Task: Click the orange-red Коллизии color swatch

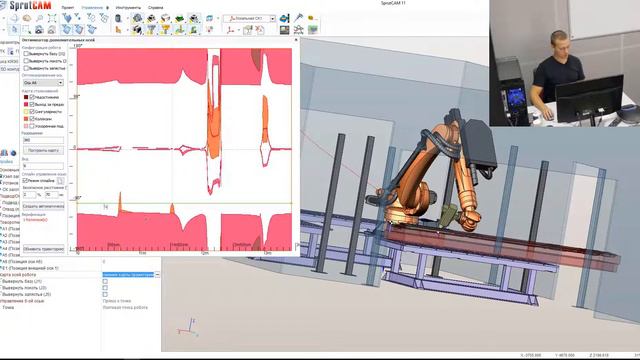Action: 26,119
